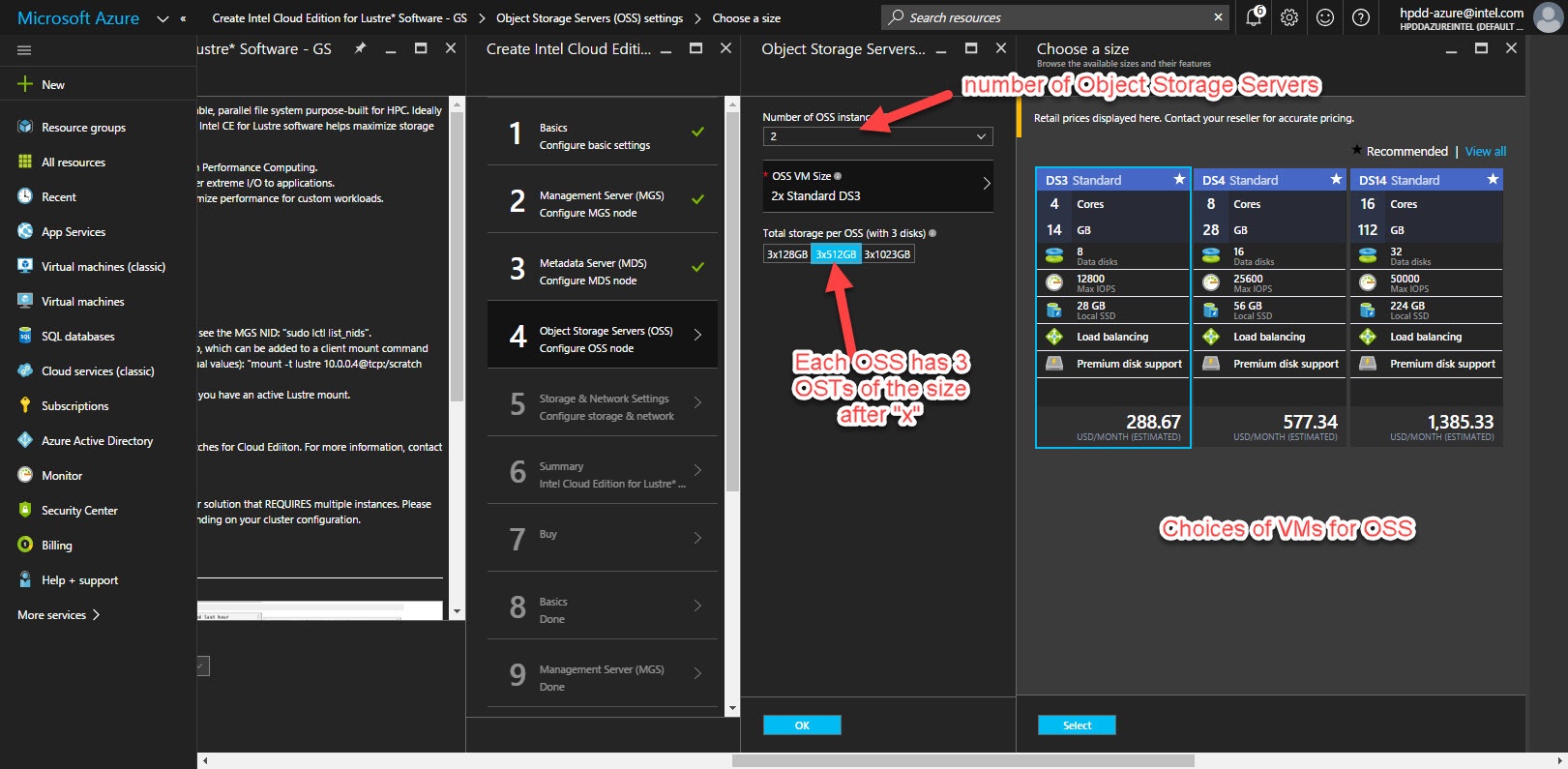Collapse the breadcrumb double-chevron
Image resolution: width=1568 pixels, height=769 pixels.
coord(183,18)
